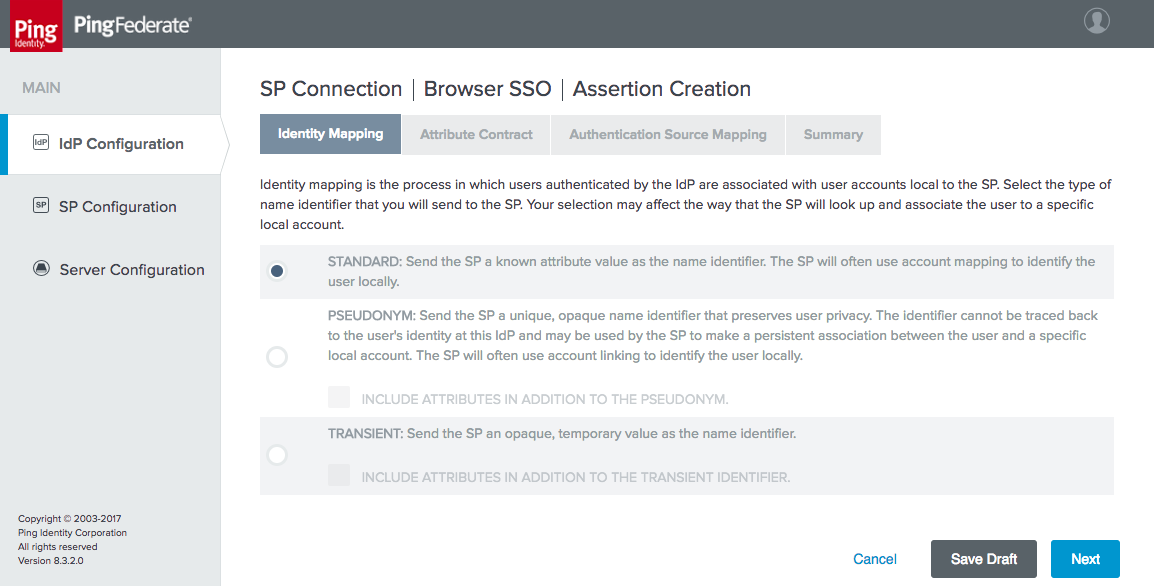Open the Summary tab
Image resolution: width=1154 pixels, height=586 pixels.
pos(833,135)
